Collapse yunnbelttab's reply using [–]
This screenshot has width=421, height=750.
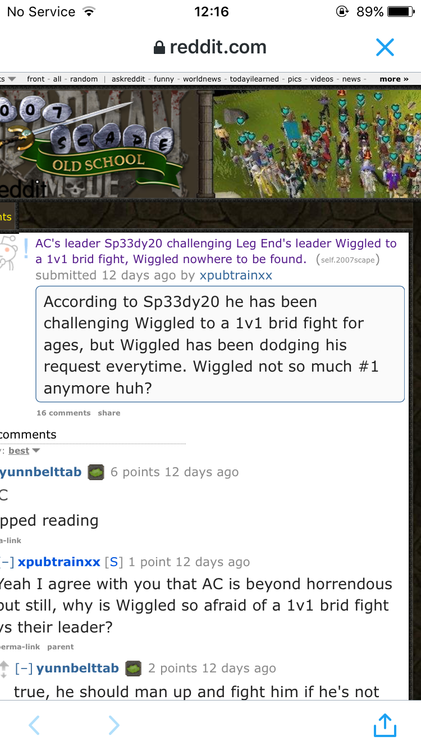23,668
